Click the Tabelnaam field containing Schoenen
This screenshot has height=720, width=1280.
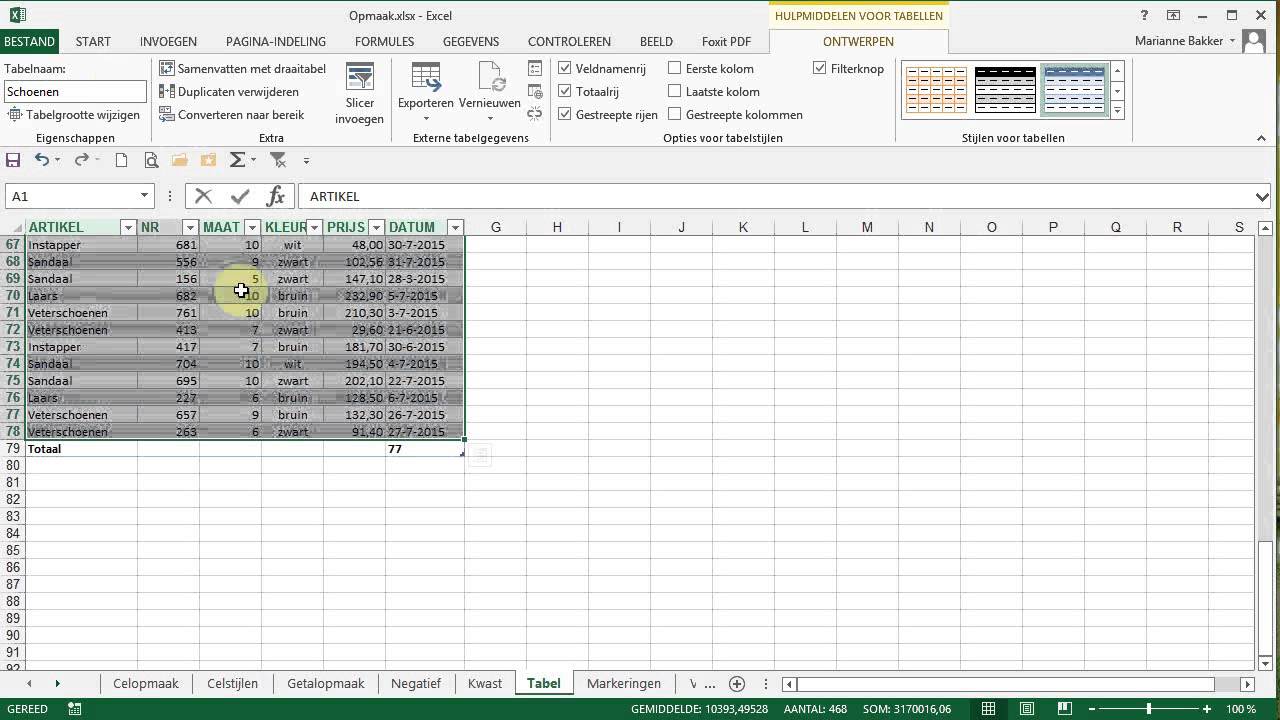[x=75, y=91]
